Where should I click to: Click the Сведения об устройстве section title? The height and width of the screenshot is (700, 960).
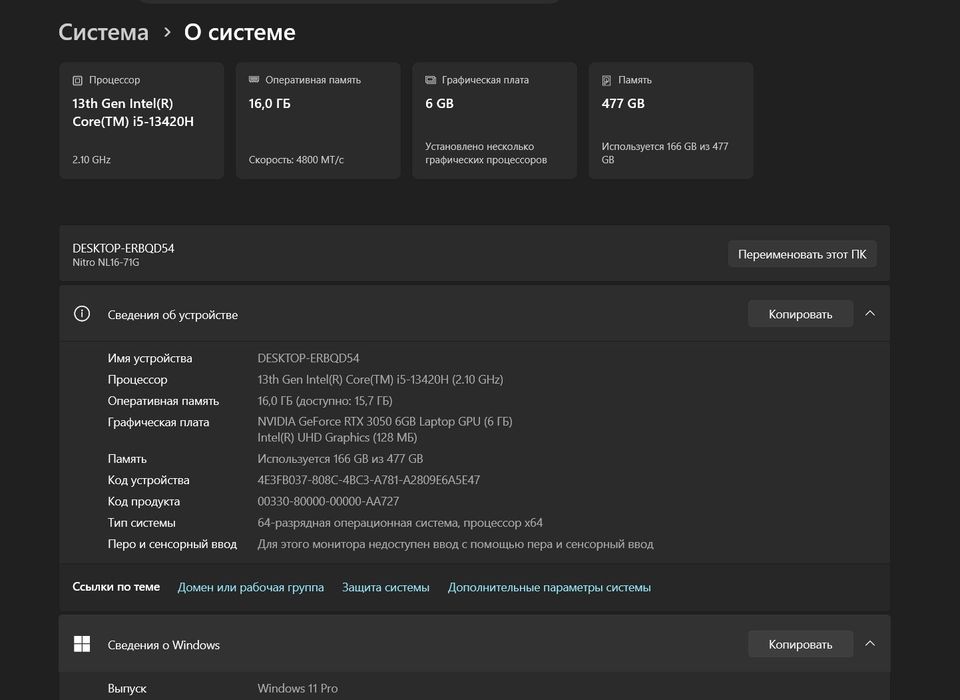173,315
